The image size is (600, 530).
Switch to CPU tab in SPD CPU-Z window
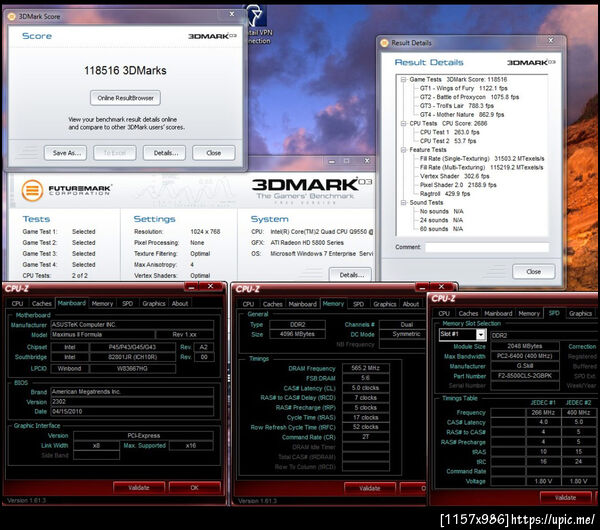pos(444,313)
